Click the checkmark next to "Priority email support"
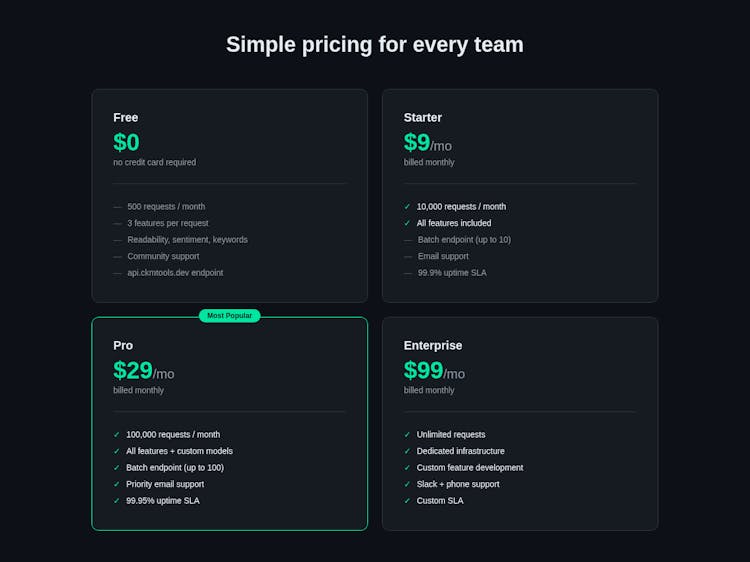The image size is (750, 562). [x=117, y=484]
